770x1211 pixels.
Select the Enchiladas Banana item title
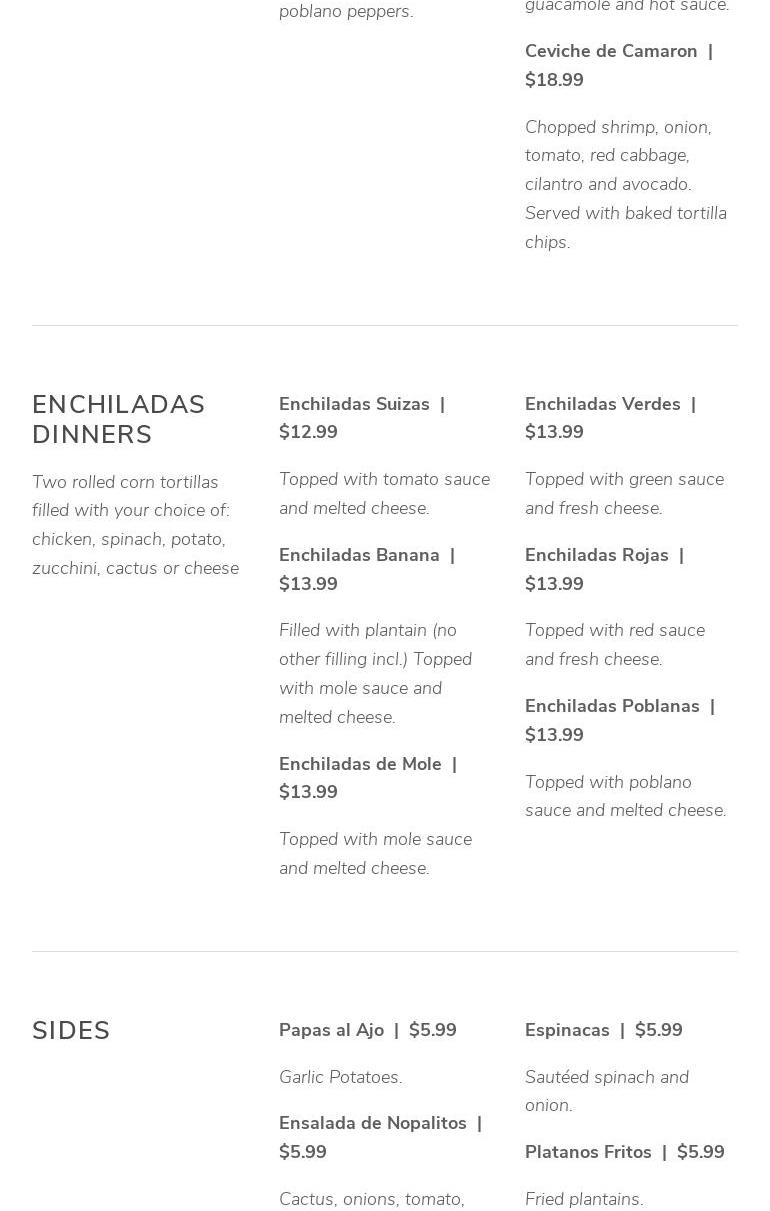(359, 556)
